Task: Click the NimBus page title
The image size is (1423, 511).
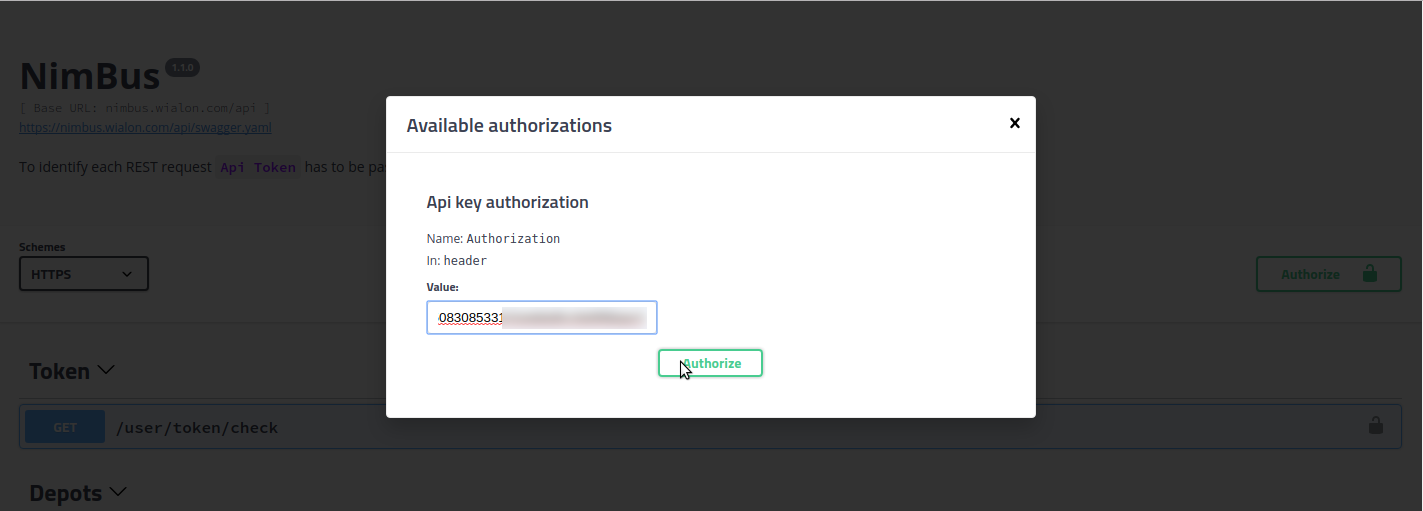Action: [x=90, y=77]
